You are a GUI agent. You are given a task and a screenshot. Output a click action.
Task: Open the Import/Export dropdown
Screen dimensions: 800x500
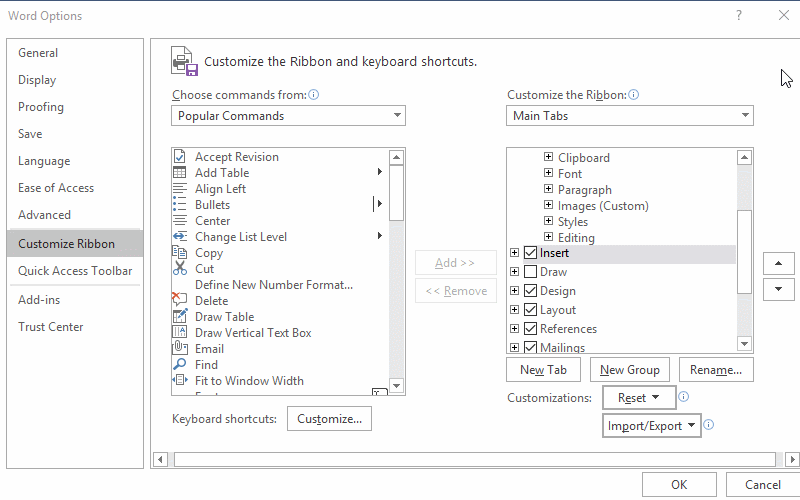[652, 426]
